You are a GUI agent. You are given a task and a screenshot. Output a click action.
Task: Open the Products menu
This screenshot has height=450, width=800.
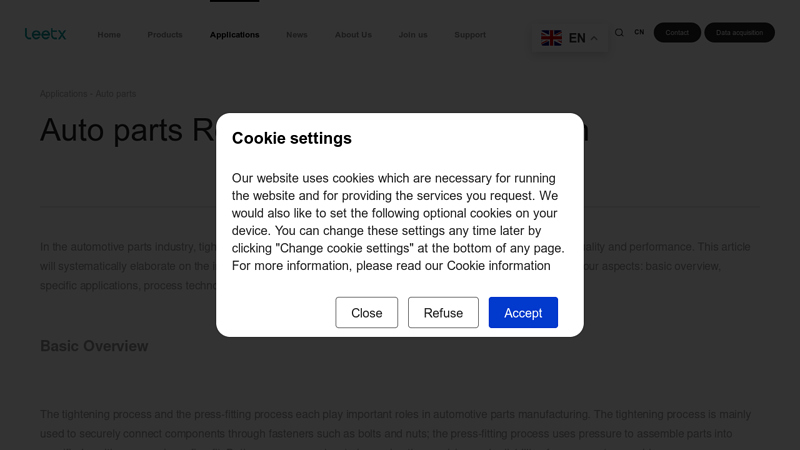coord(165,35)
